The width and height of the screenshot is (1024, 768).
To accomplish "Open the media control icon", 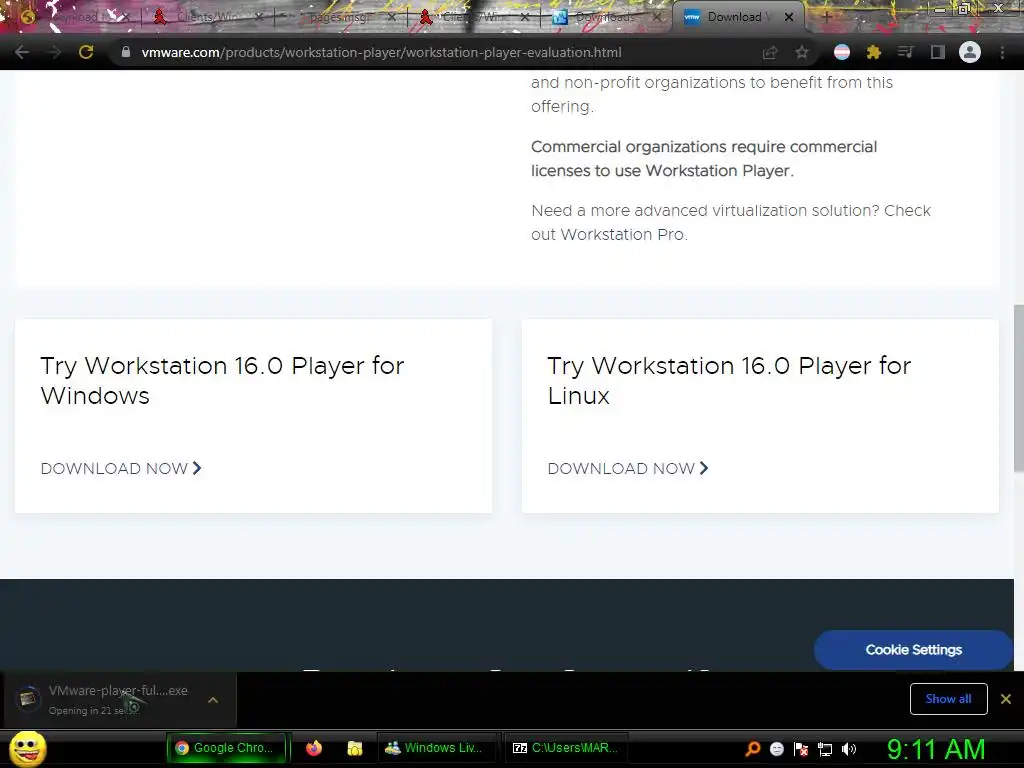I will (x=905, y=52).
